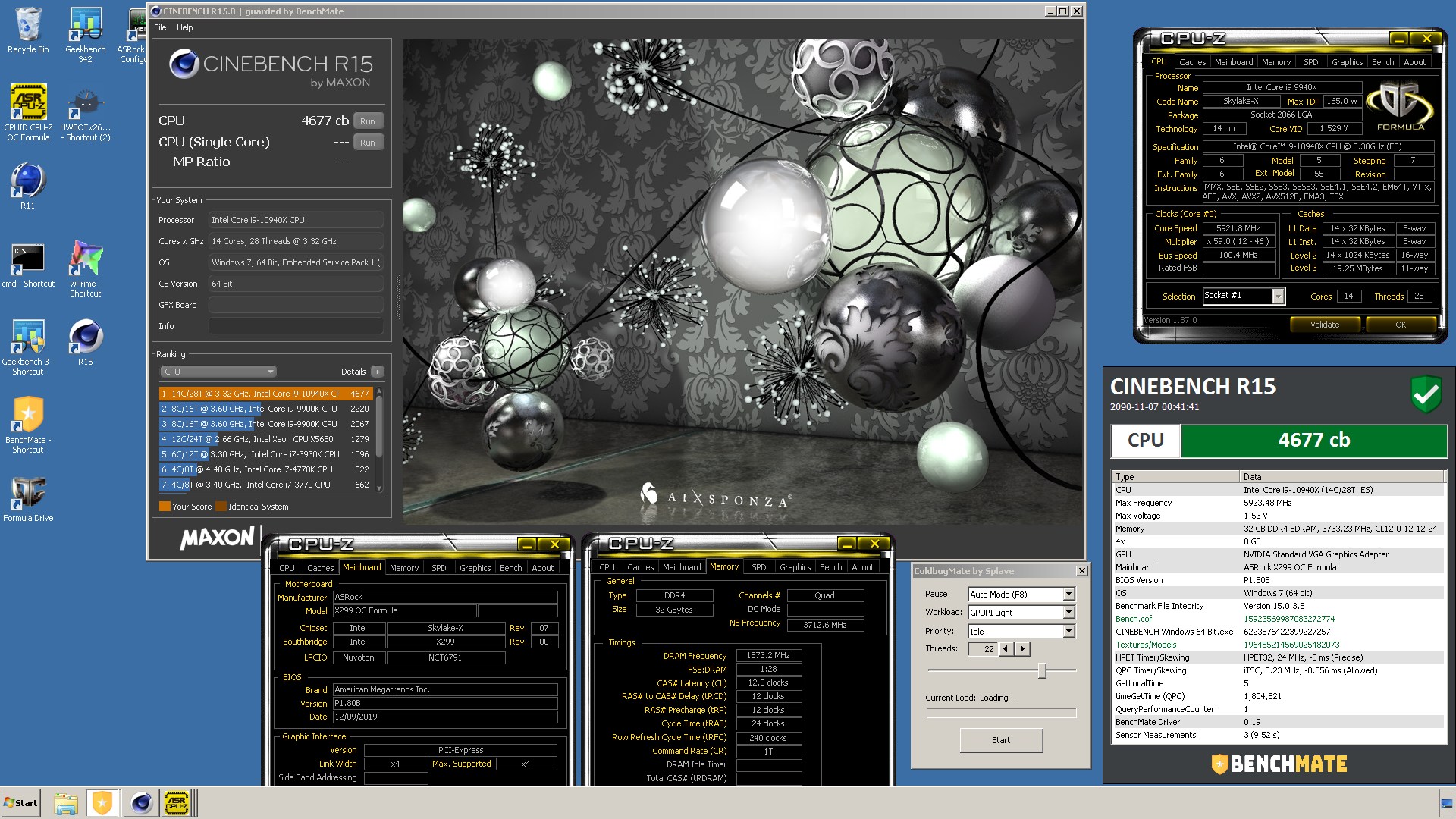Viewport: 1456px width, 819px height.
Task: Click Max Frequency row in BenchMate table
Action: (1278, 503)
